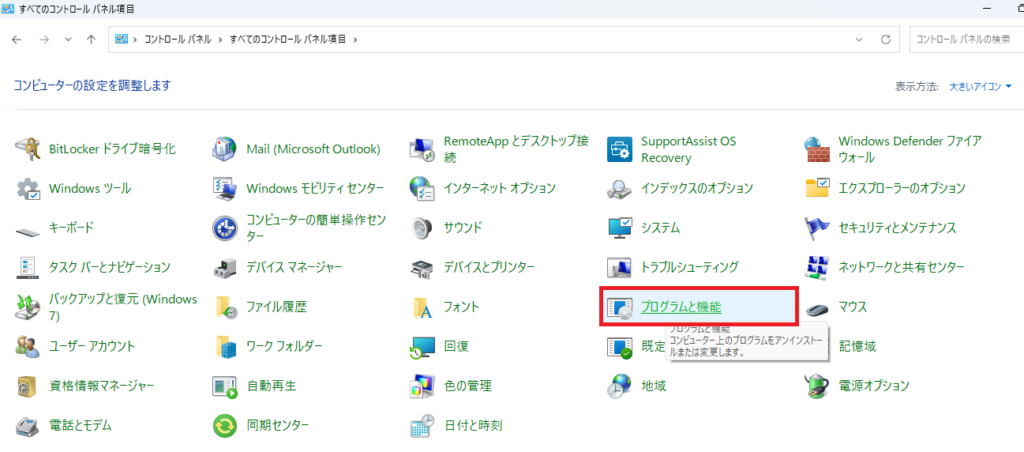Open the システム monitor icon
This screenshot has width=1024, height=452.
coord(619,228)
